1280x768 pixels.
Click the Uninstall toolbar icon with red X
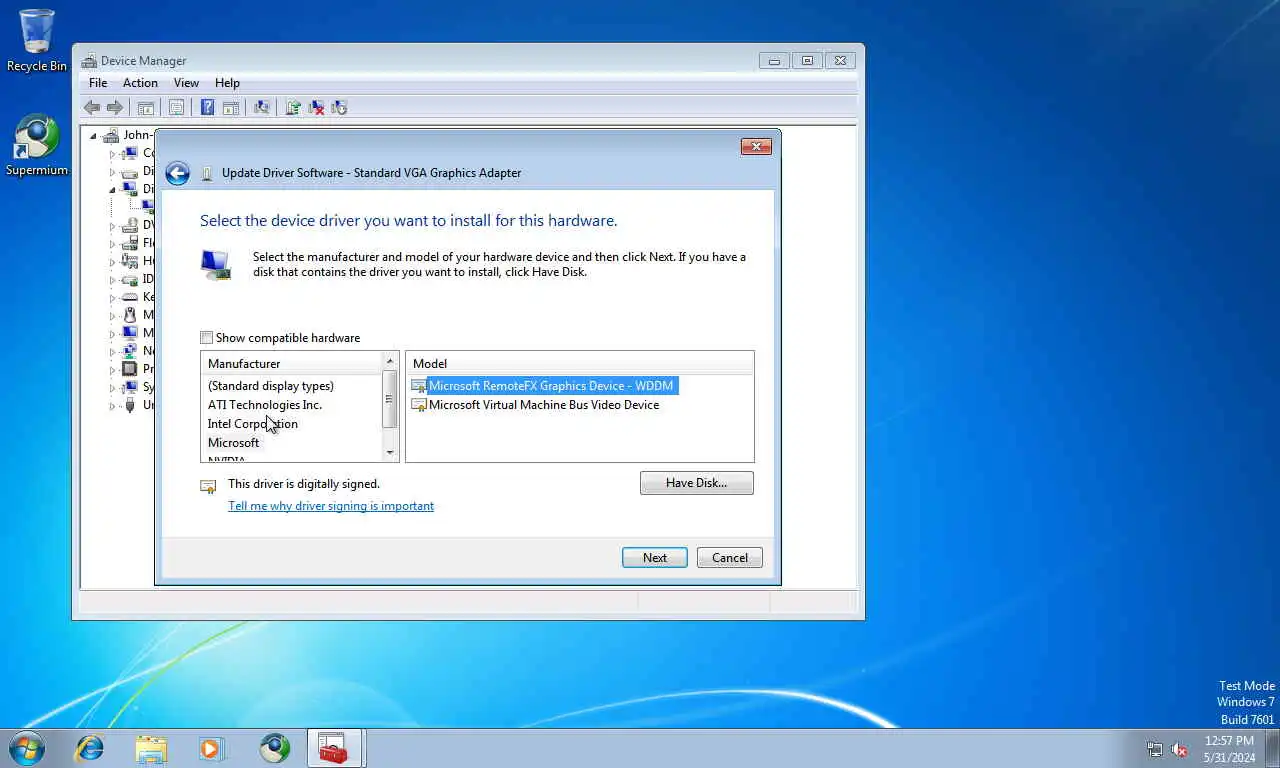pyautogui.click(x=316, y=108)
